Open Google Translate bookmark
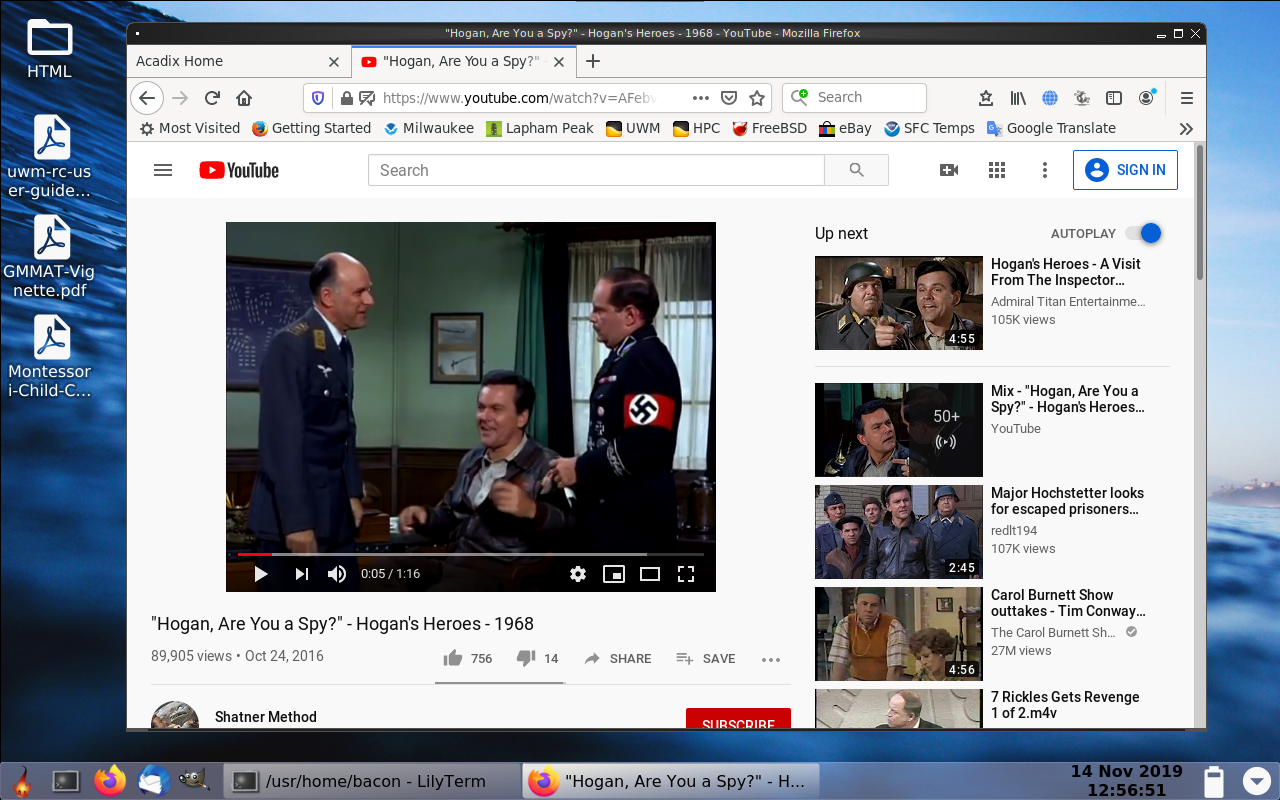This screenshot has width=1280, height=800. [x=1051, y=128]
